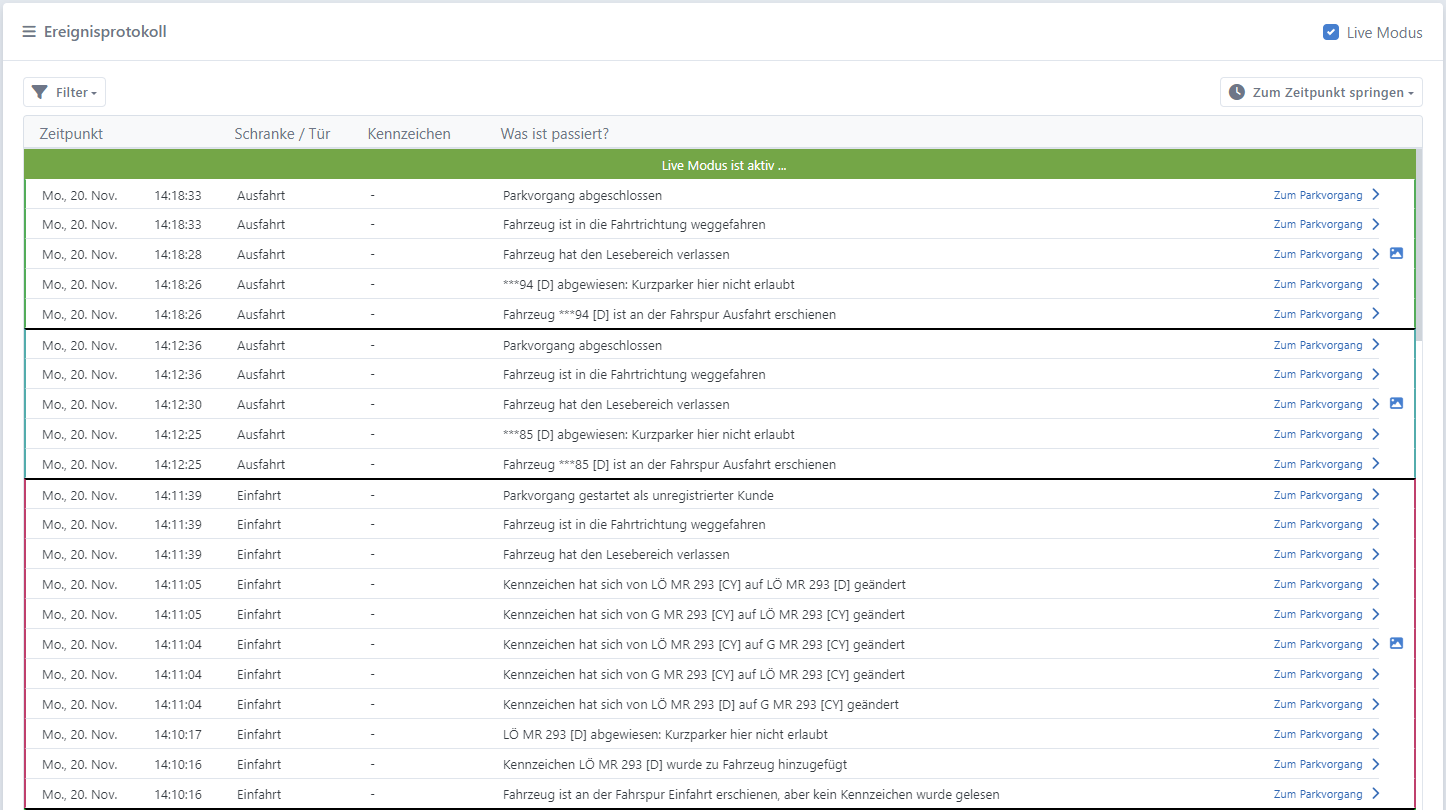This screenshot has width=1446, height=810.
Task: Open image icon for 14:11:04 Einfahrt row
Action: point(1397,643)
